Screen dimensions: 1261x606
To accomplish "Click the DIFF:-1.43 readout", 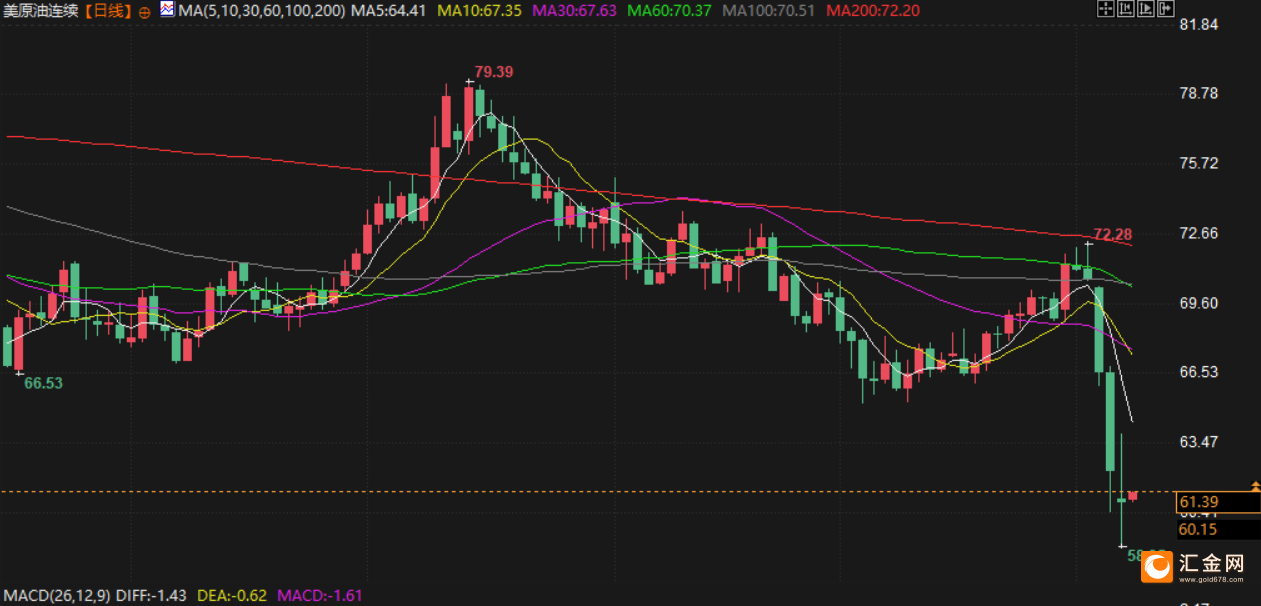I will point(153,596).
